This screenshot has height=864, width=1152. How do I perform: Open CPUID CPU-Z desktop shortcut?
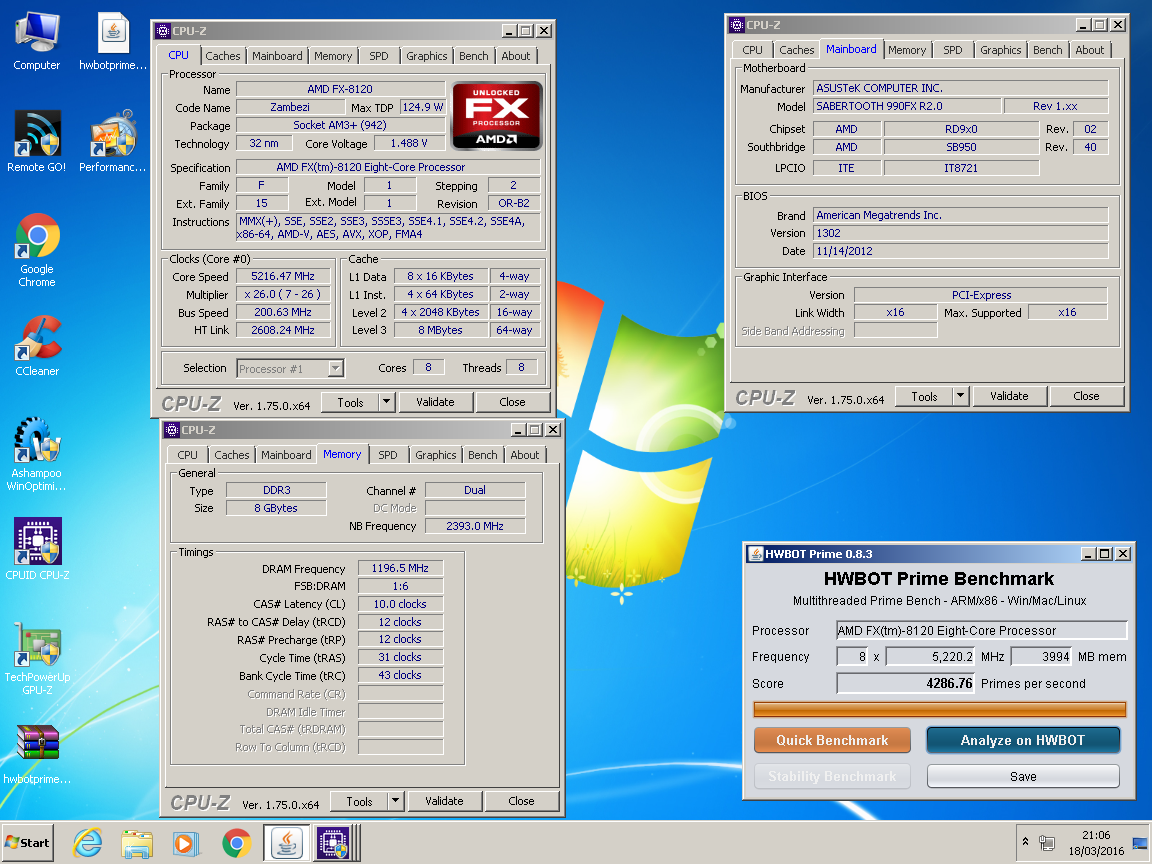(37, 550)
